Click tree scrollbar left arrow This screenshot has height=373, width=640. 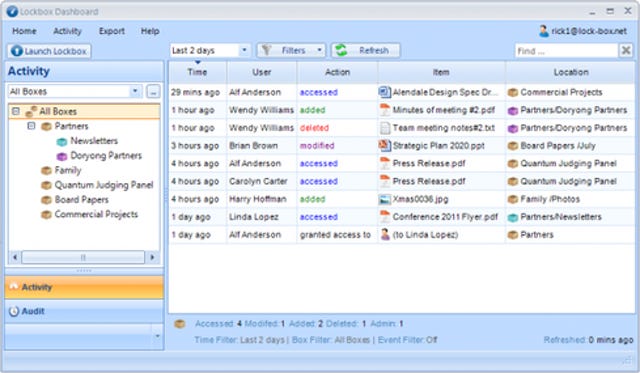click(15, 257)
